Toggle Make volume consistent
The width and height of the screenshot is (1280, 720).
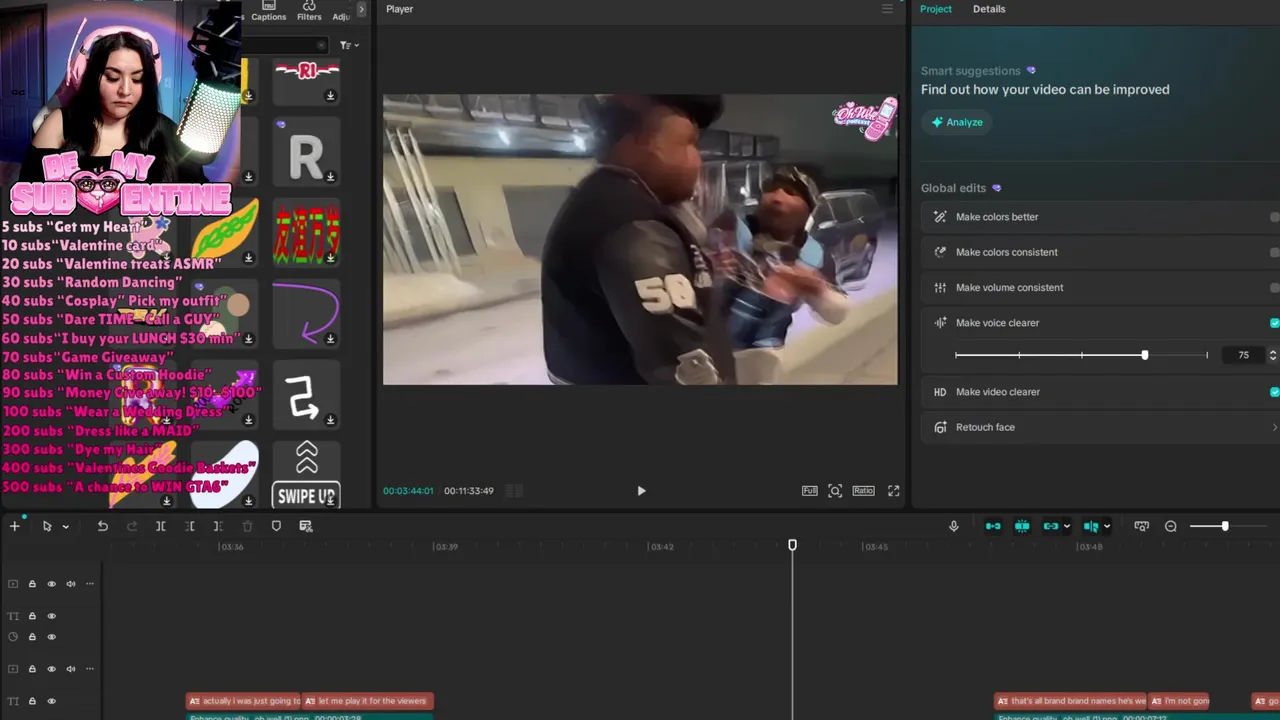(x=1274, y=288)
